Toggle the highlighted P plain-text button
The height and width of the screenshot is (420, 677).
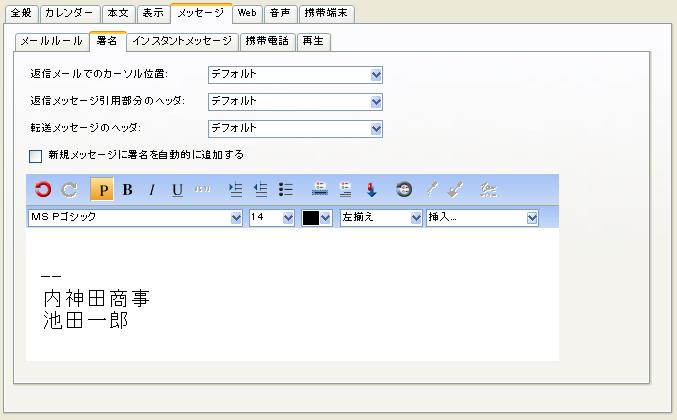pyautogui.click(x=102, y=189)
